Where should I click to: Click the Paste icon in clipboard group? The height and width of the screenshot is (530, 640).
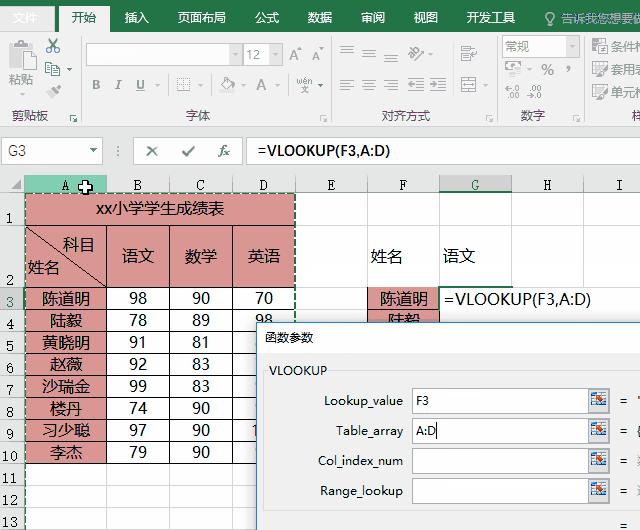tap(22, 55)
